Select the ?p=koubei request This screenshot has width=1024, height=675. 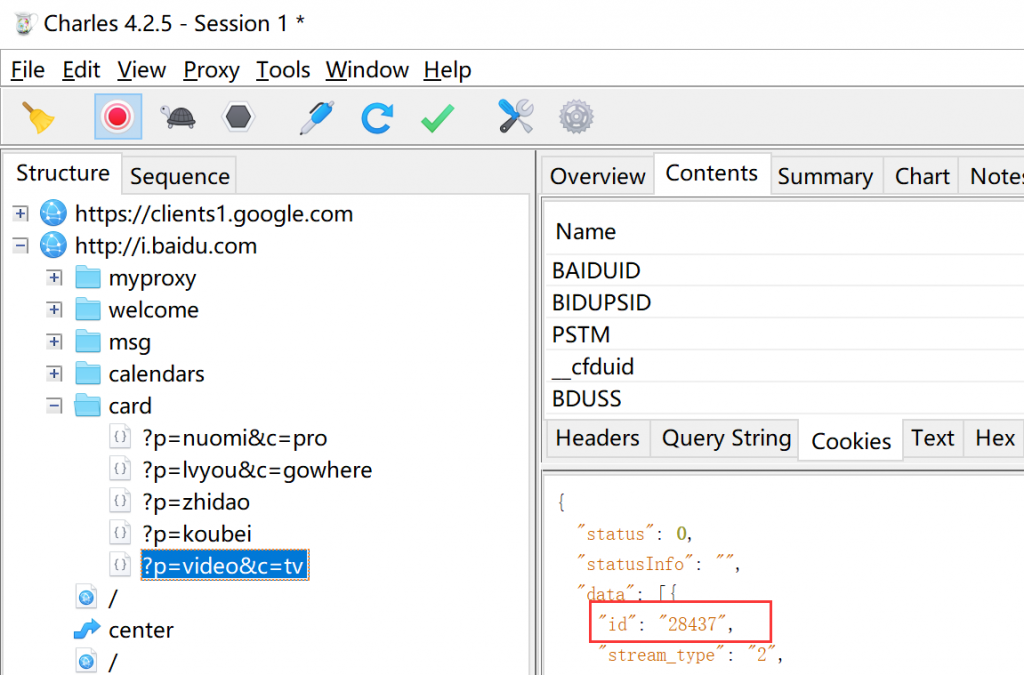(197, 533)
